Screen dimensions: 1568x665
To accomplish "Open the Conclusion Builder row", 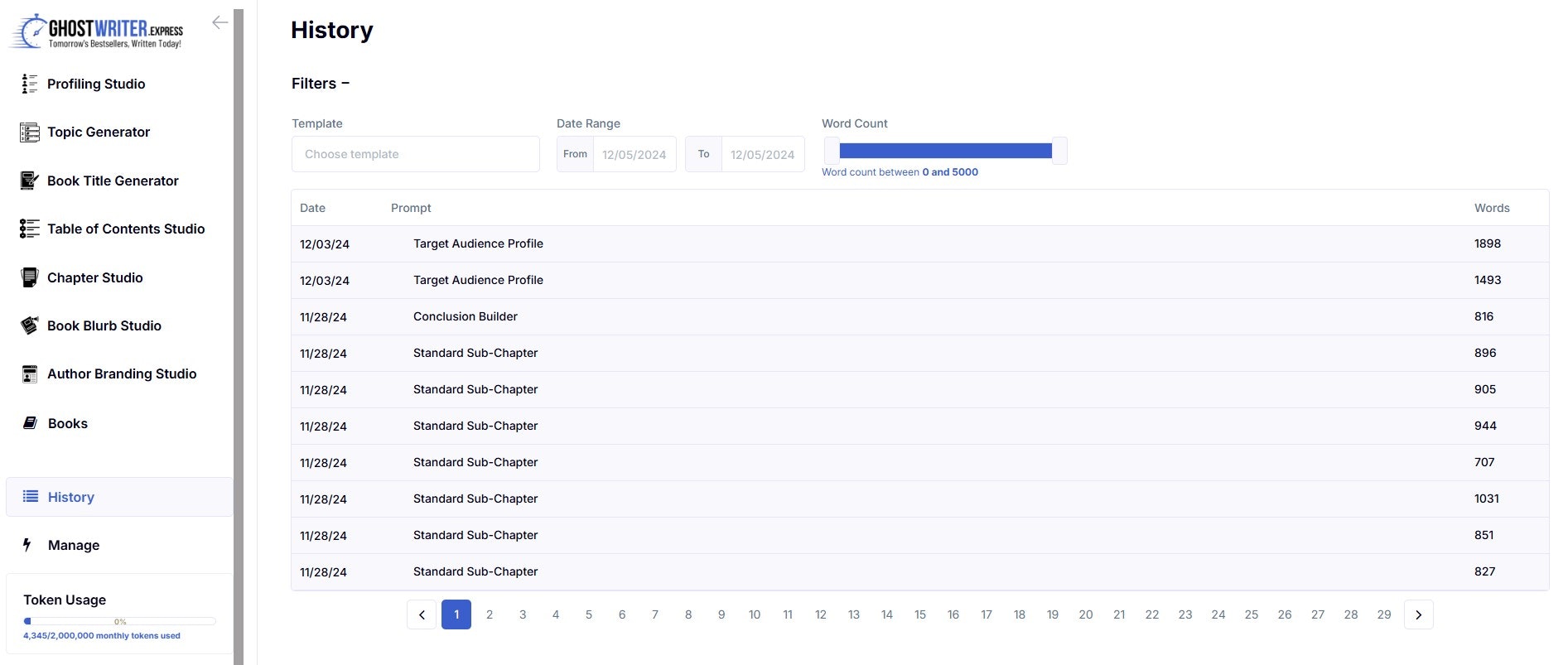I will click(x=920, y=317).
